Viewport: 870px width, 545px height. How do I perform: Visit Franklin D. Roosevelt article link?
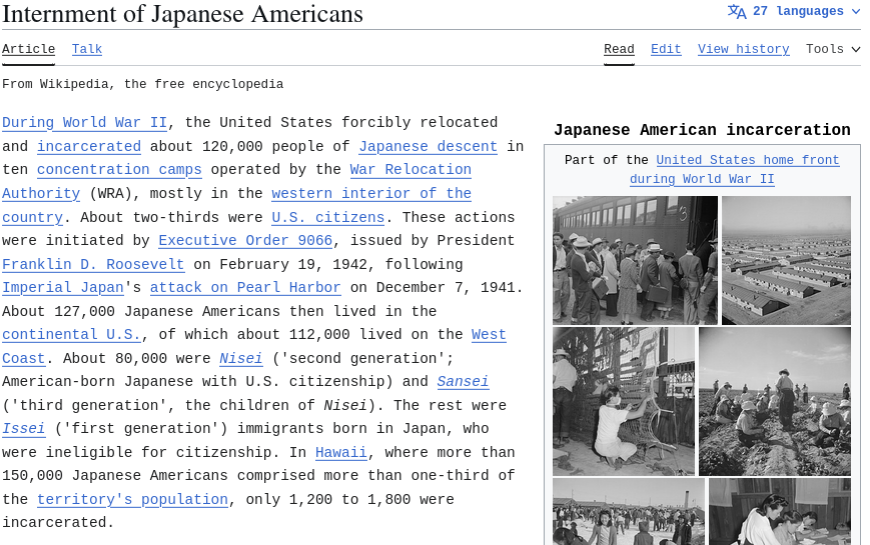93,264
